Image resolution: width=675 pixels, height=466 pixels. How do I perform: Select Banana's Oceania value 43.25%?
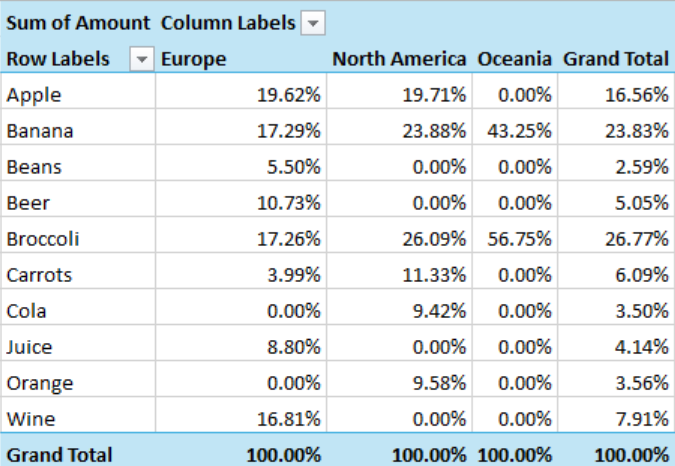coord(524,132)
